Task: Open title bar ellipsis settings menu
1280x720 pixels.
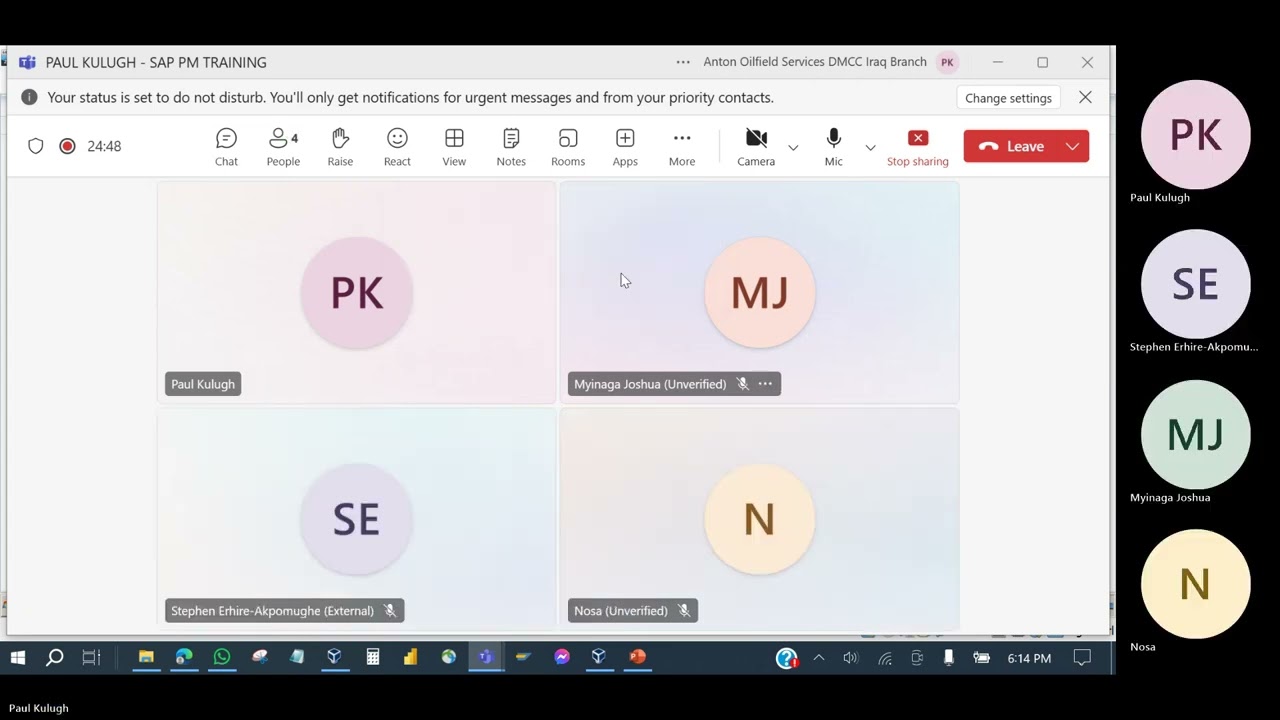Action: [x=683, y=62]
